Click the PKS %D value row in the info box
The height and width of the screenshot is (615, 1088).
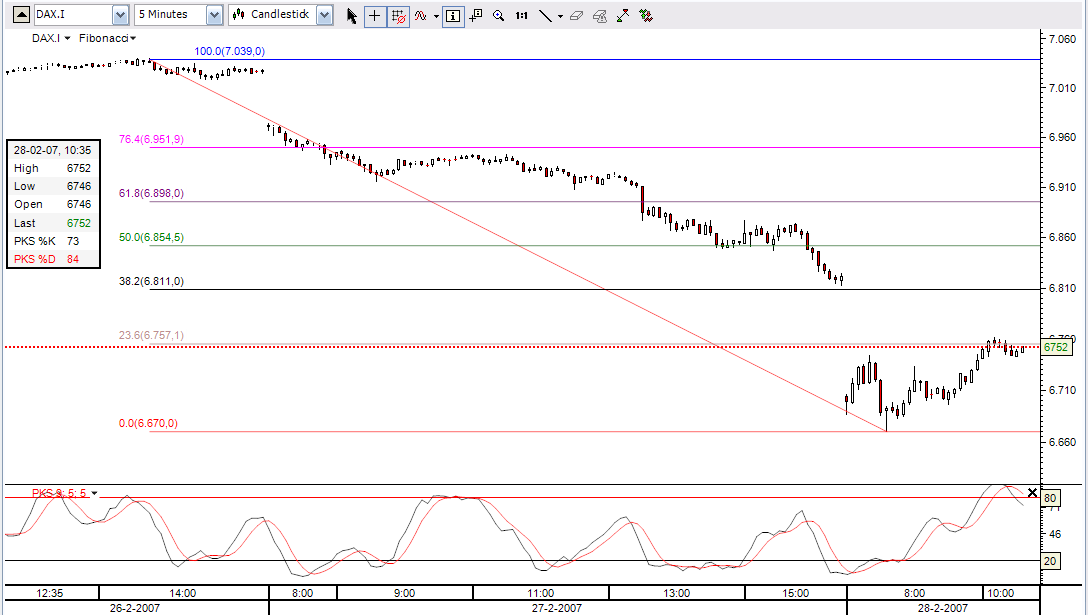pos(53,259)
